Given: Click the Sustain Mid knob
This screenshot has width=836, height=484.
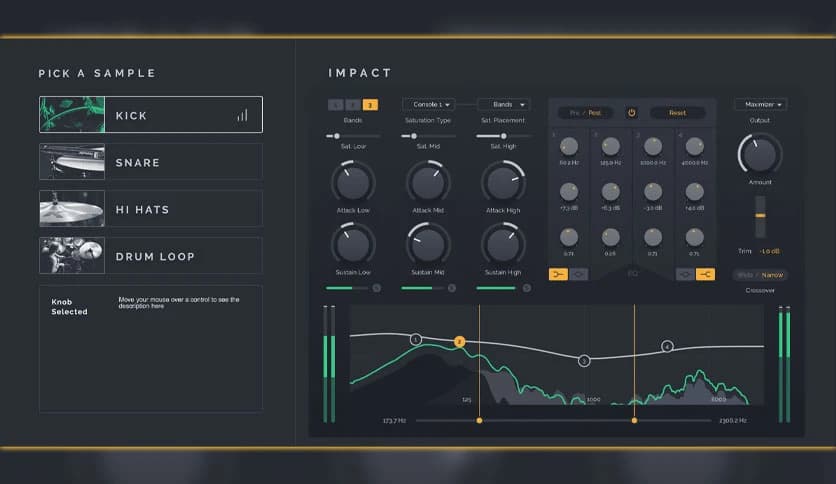Looking at the screenshot, I should click(x=428, y=244).
